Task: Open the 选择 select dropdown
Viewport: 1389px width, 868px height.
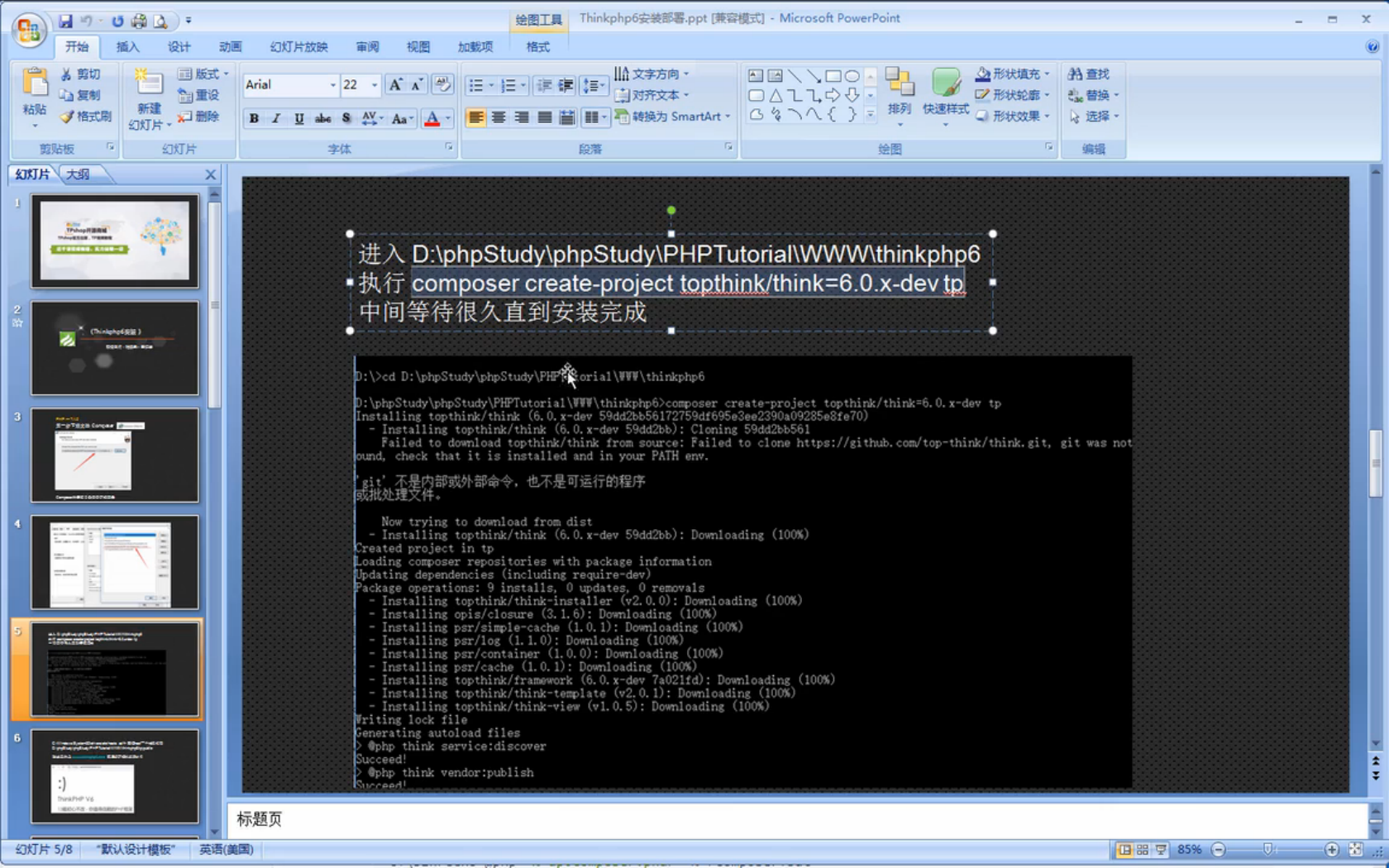Action: [x=1093, y=117]
